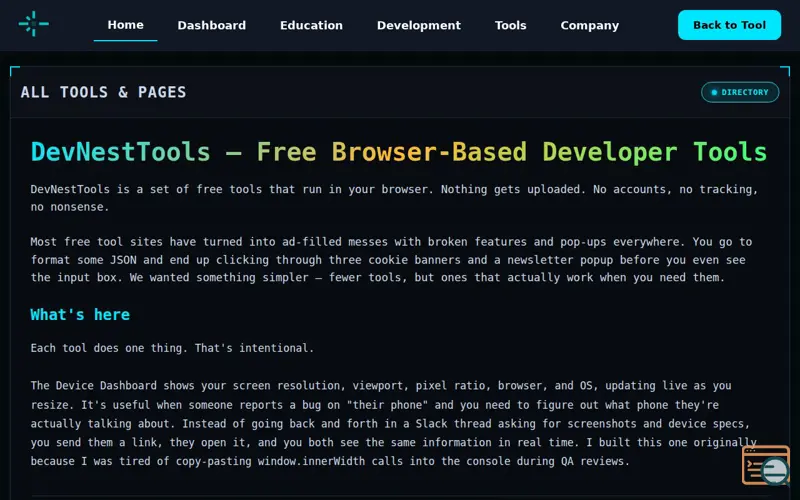The width and height of the screenshot is (800, 500).
Task: Open the Company menu item
Action: [590, 26]
